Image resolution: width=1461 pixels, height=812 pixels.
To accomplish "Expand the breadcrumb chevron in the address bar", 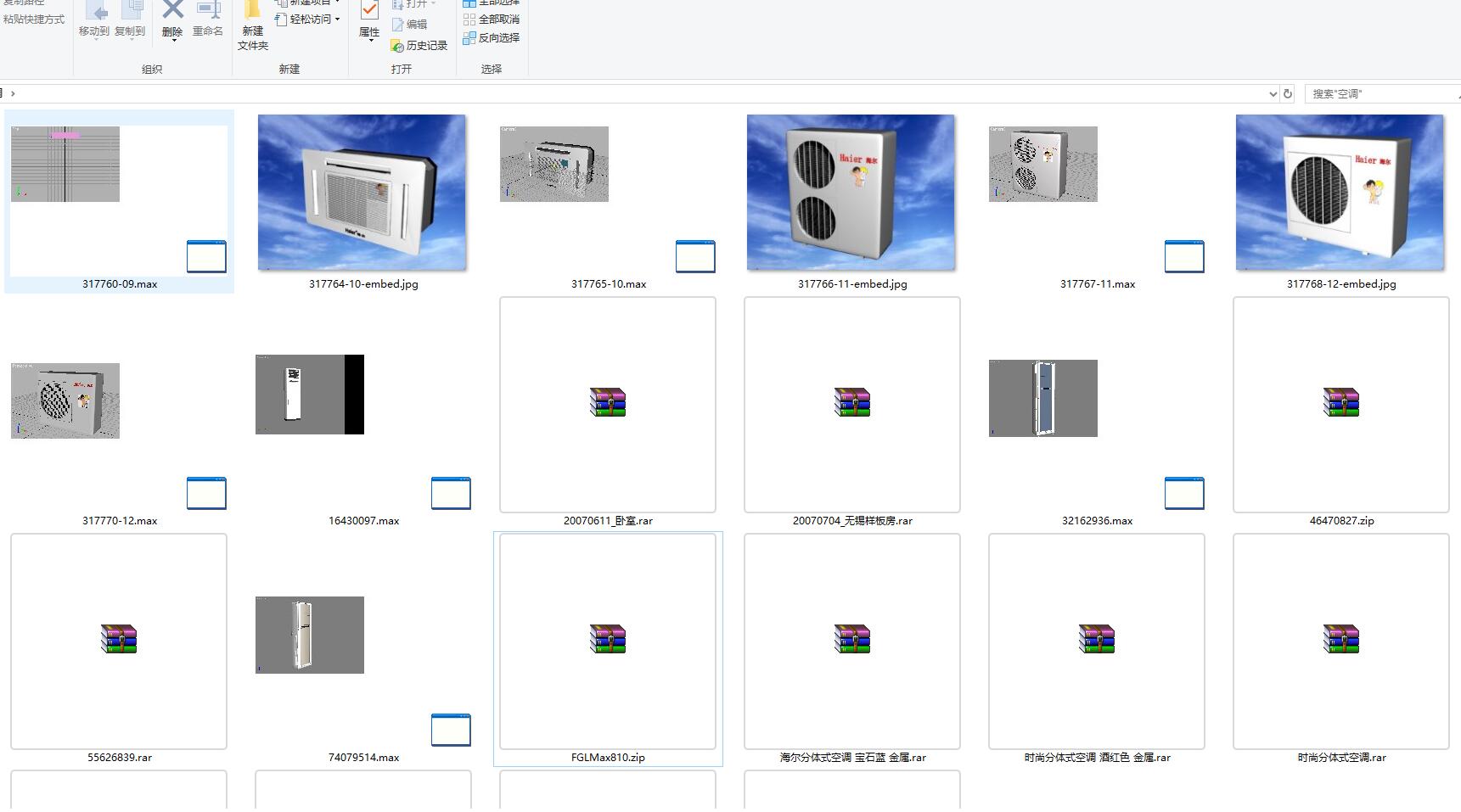I will click(x=13, y=93).
